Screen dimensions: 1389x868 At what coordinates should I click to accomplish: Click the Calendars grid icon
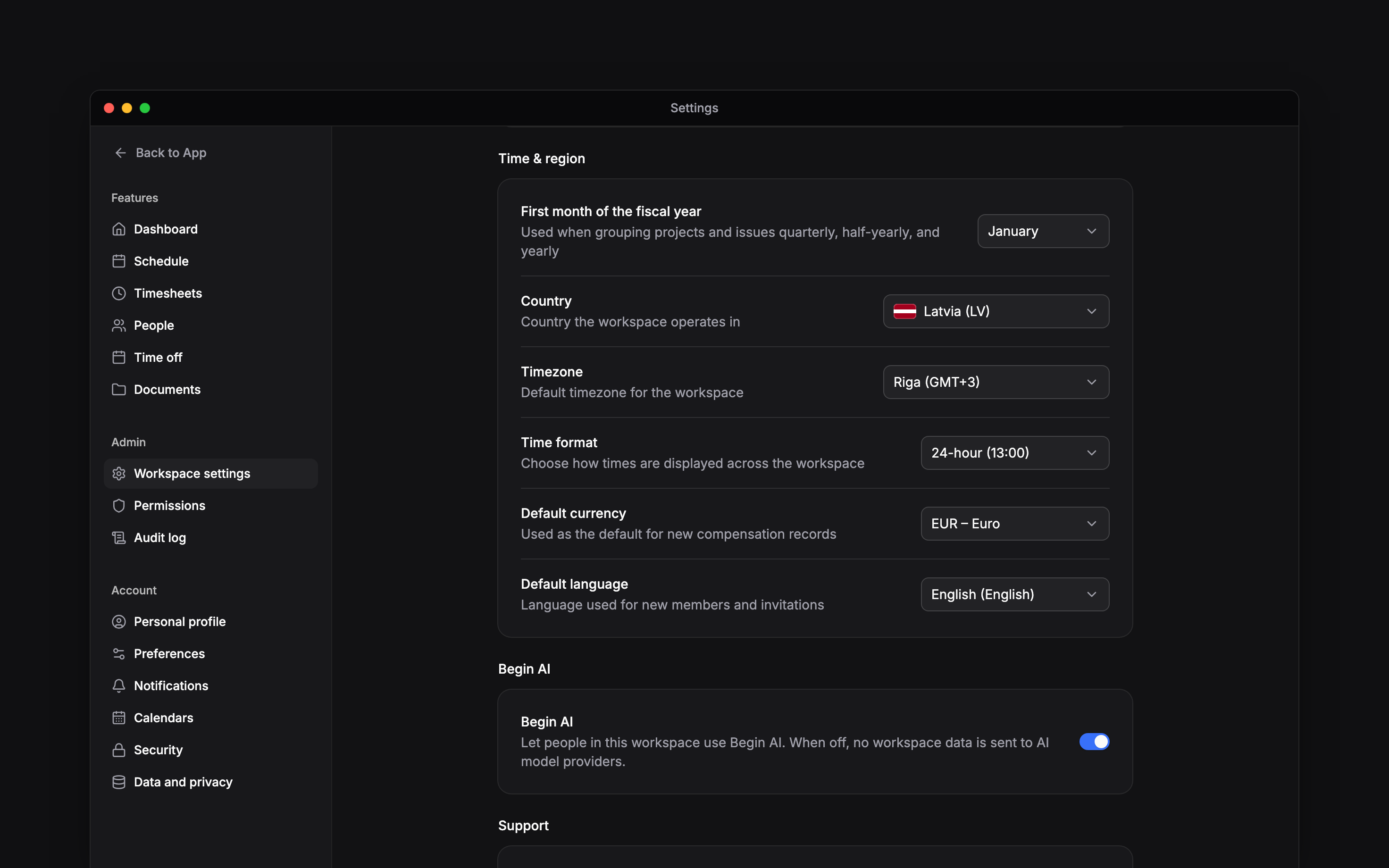(x=119, y=718)
